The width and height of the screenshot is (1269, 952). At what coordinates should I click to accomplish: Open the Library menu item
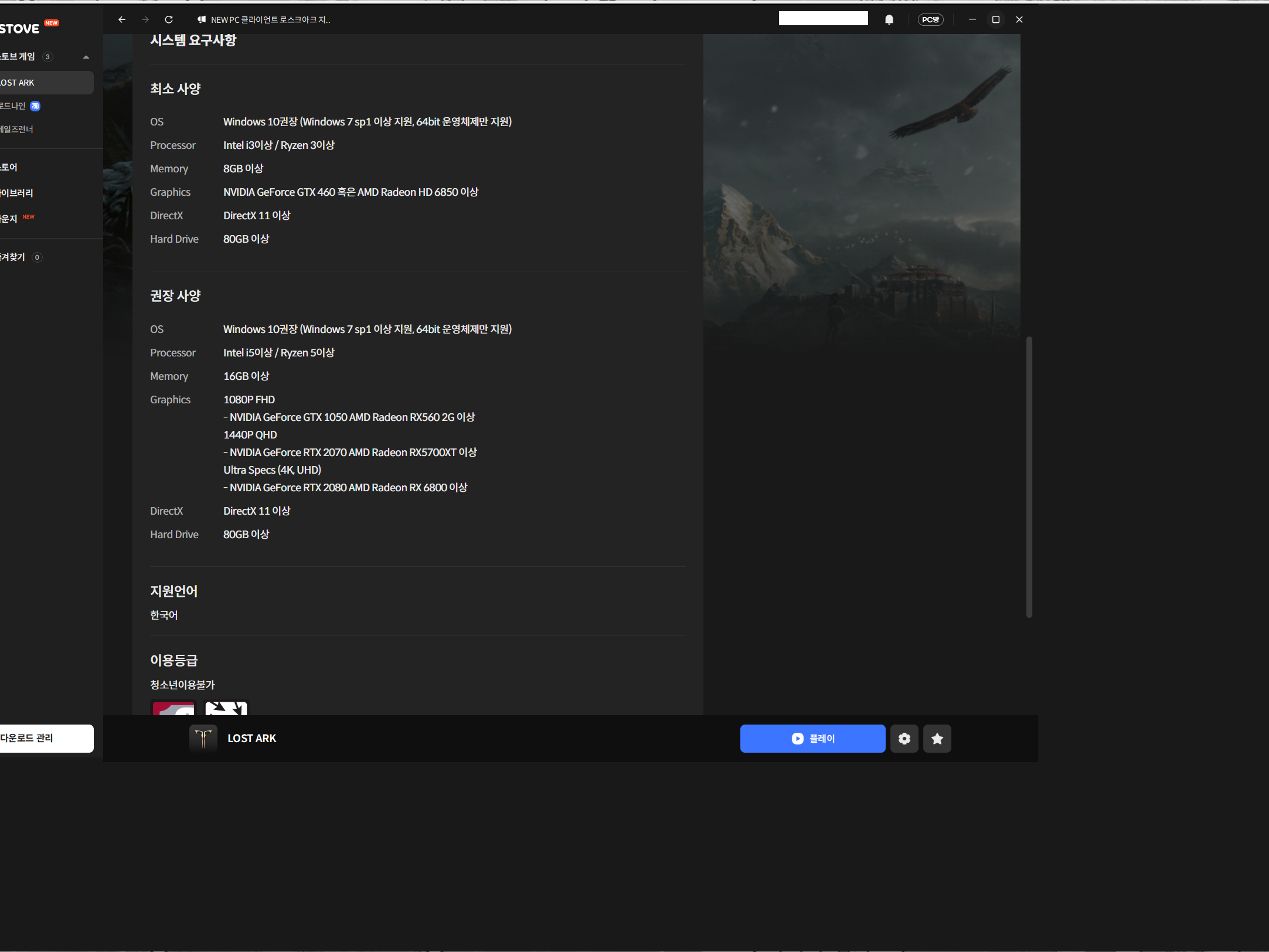coord(16,193)
